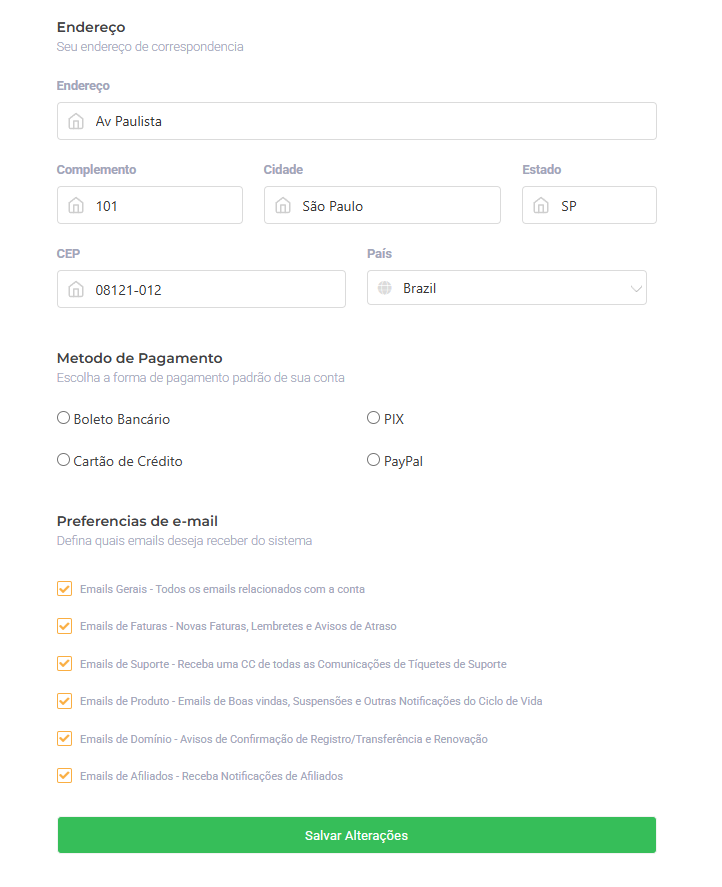Click Salvar Alterações button

tap(356, 835)
